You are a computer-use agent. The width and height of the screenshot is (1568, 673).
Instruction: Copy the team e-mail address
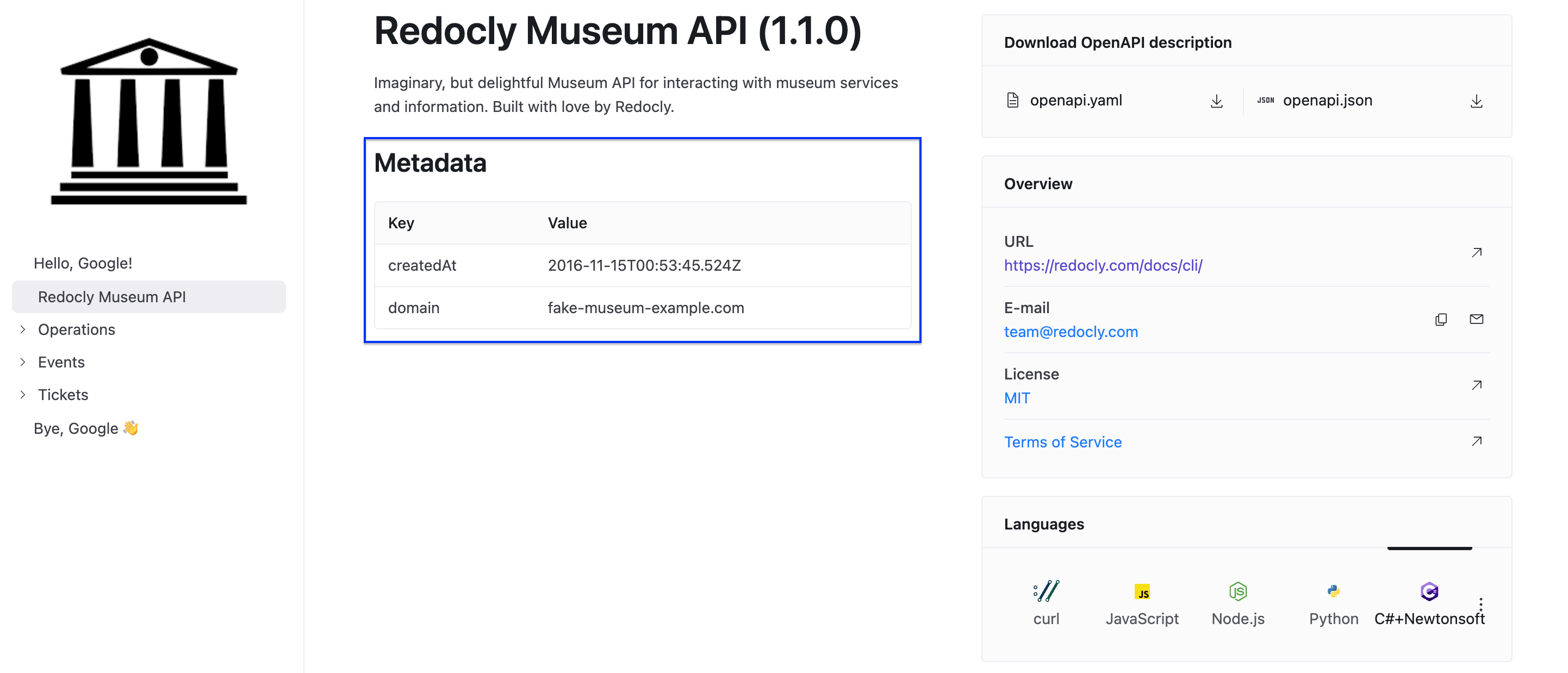tap(1441, 320)
